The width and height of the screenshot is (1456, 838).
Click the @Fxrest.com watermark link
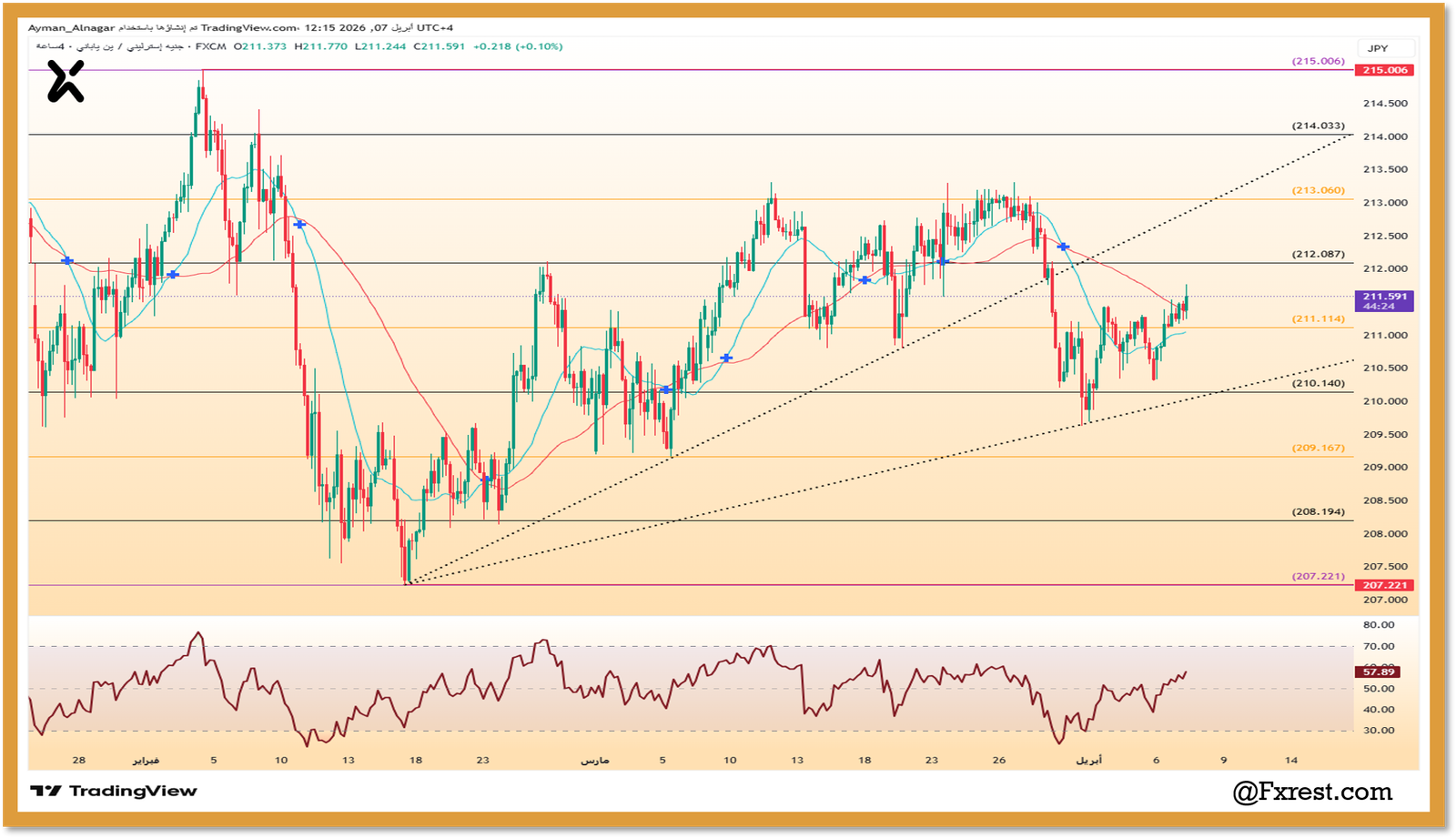pyautogui.click(x=1314, y=791)
